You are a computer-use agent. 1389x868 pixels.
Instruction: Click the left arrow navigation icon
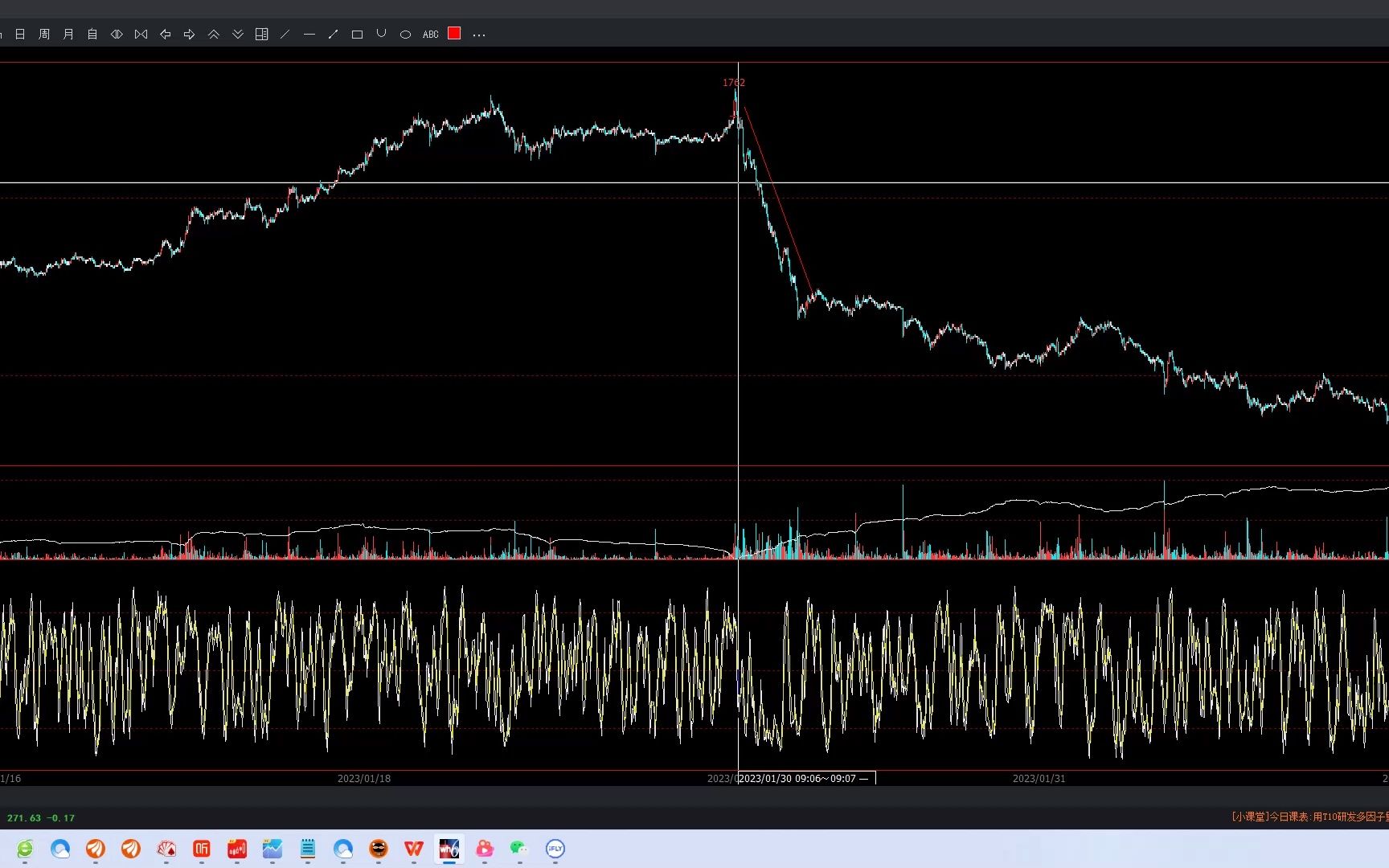tap(166, 35)
